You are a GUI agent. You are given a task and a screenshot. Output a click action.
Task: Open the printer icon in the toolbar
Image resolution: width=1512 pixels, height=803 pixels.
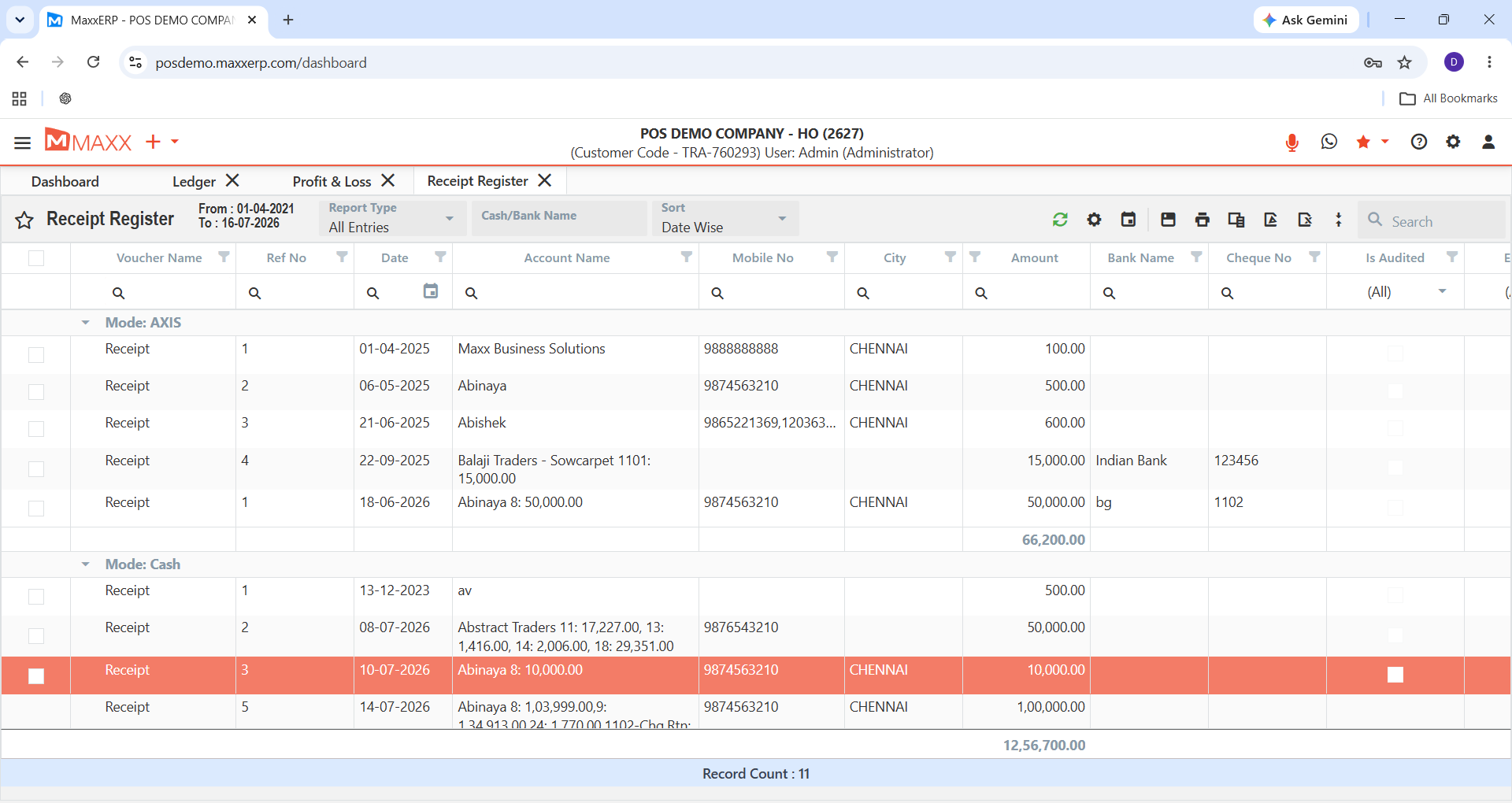point(1202,220)
